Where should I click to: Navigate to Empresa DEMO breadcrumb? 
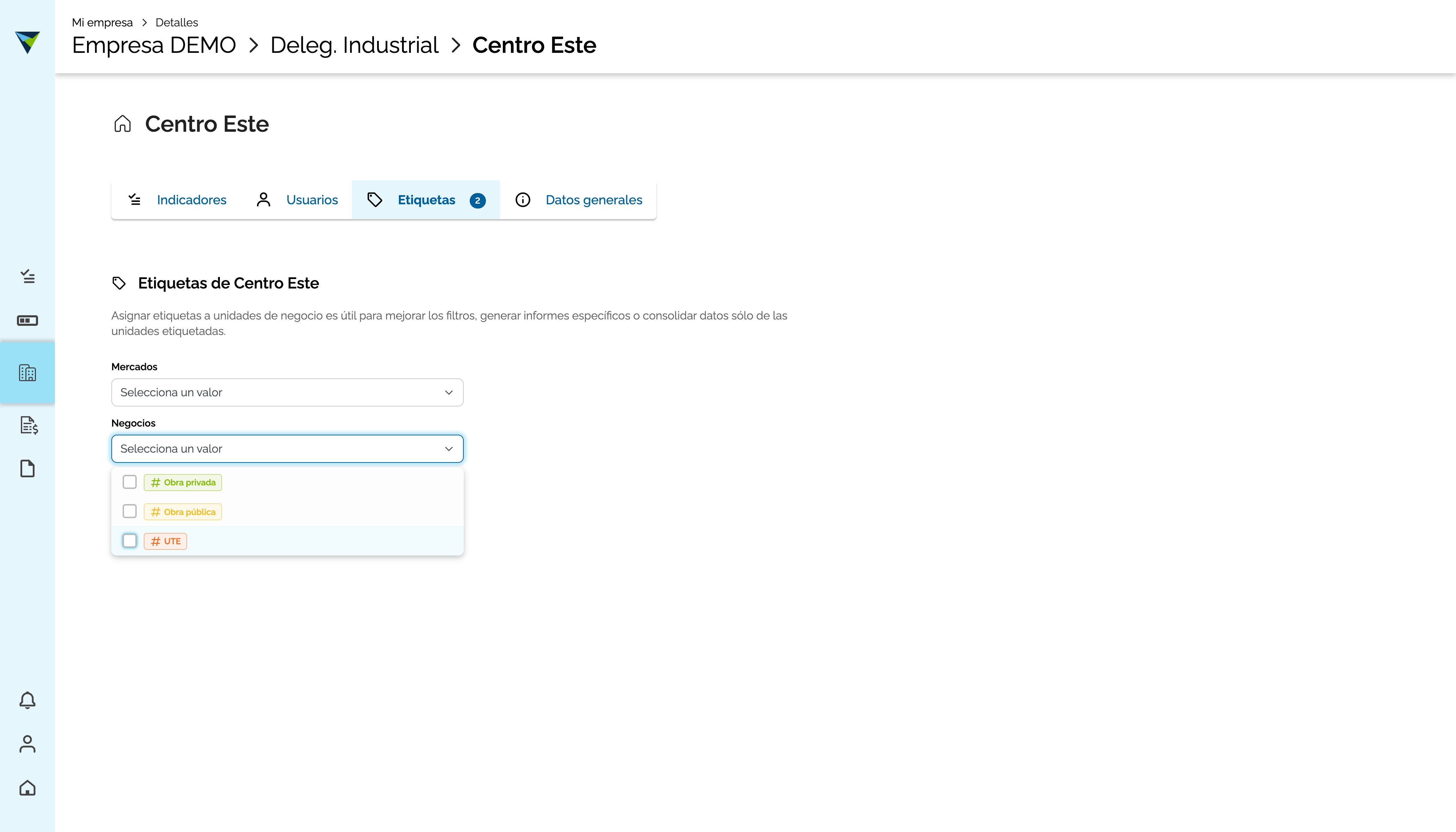154,45
